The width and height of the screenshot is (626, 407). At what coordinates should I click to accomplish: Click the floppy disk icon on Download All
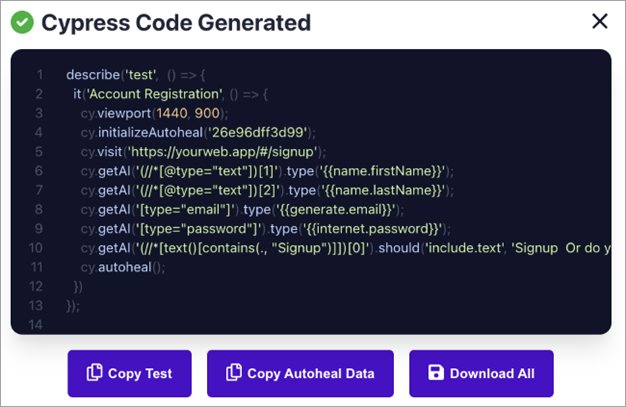[436, 373]
